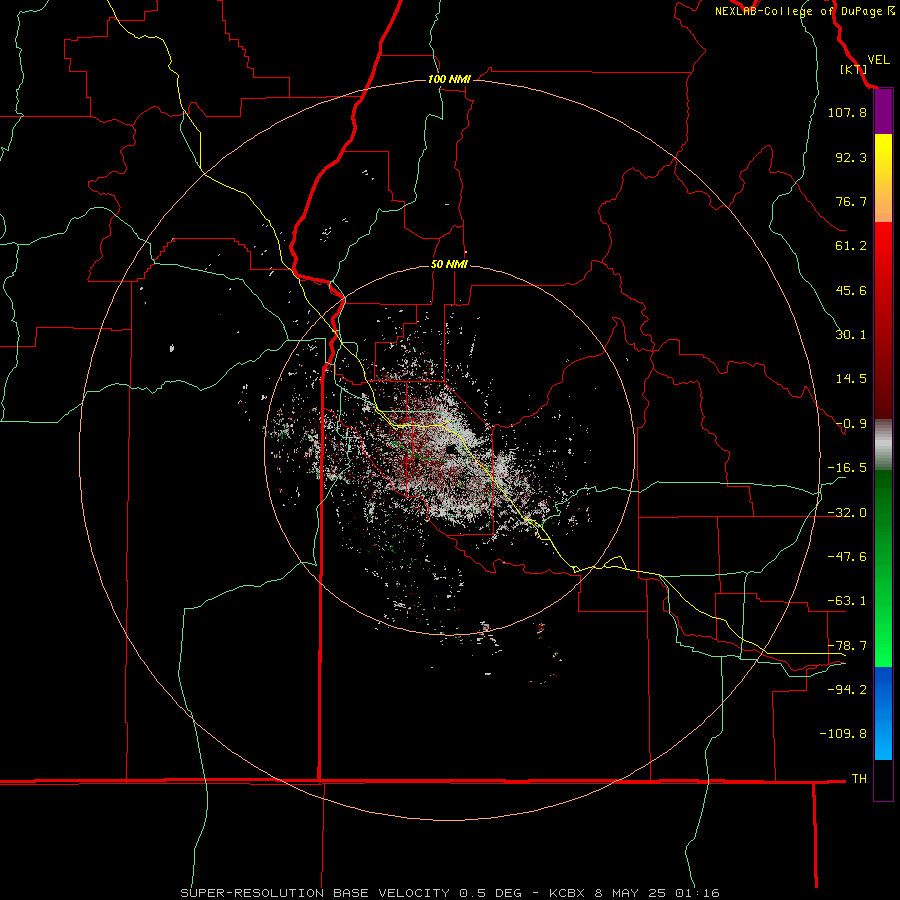Click the 61.2 velocity scale value
The image size is (900, 900).
pos(851,246)
